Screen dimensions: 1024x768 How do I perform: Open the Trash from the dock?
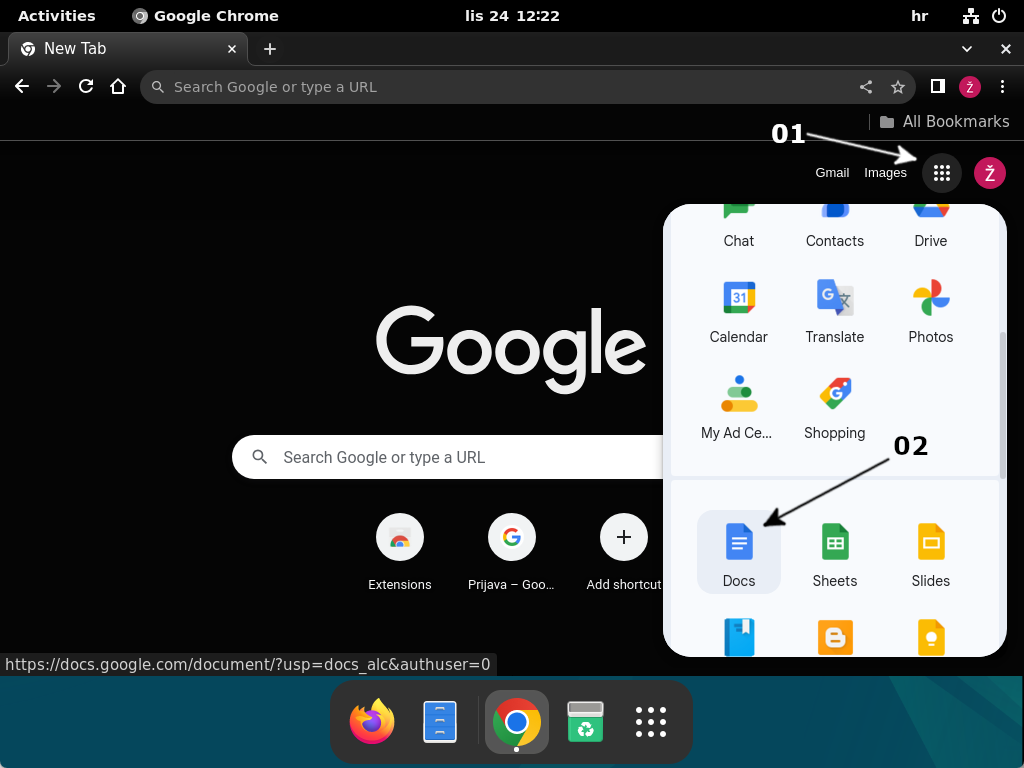[x=585, y=722]
